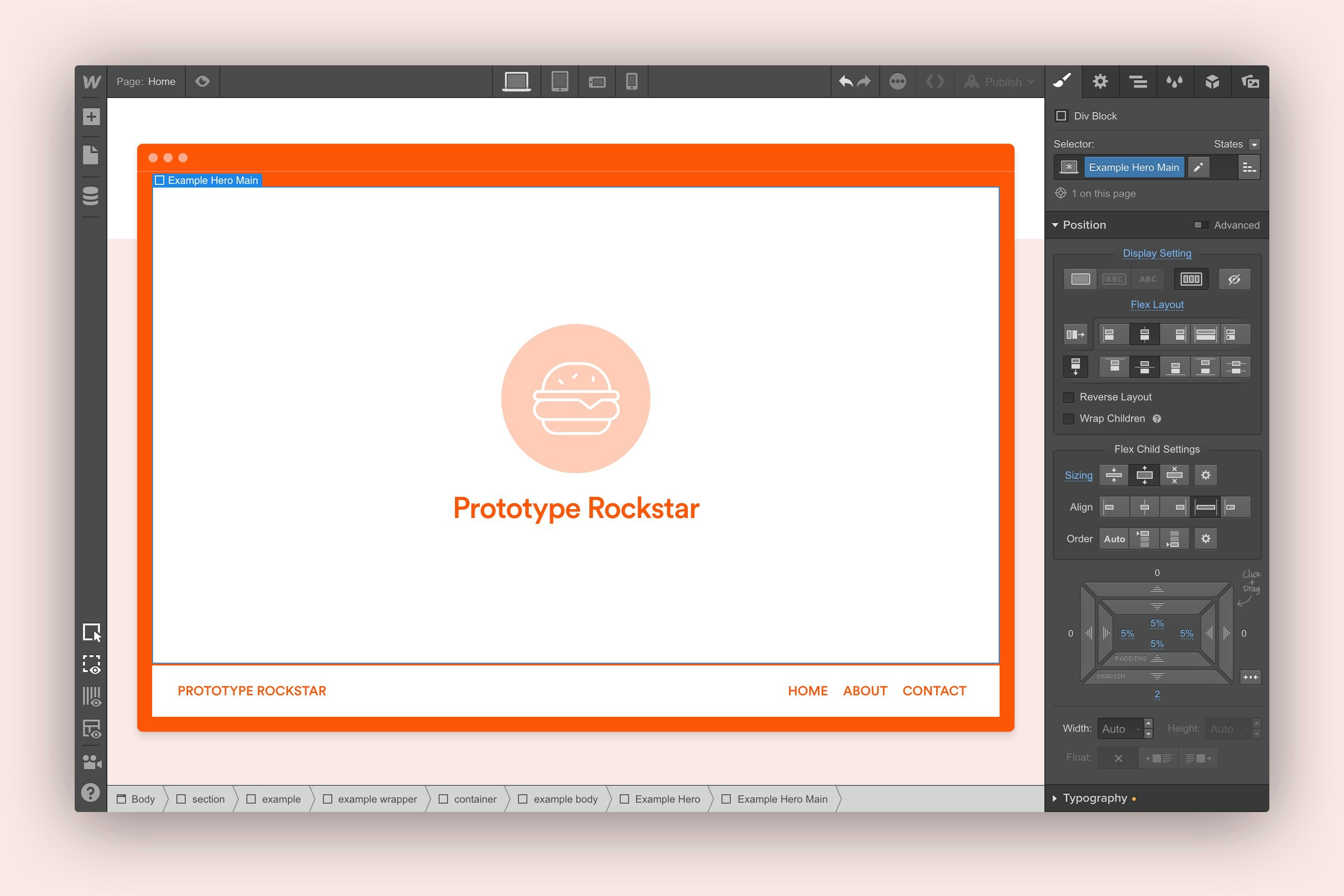Collapse the Position section

coord(1084,225)
